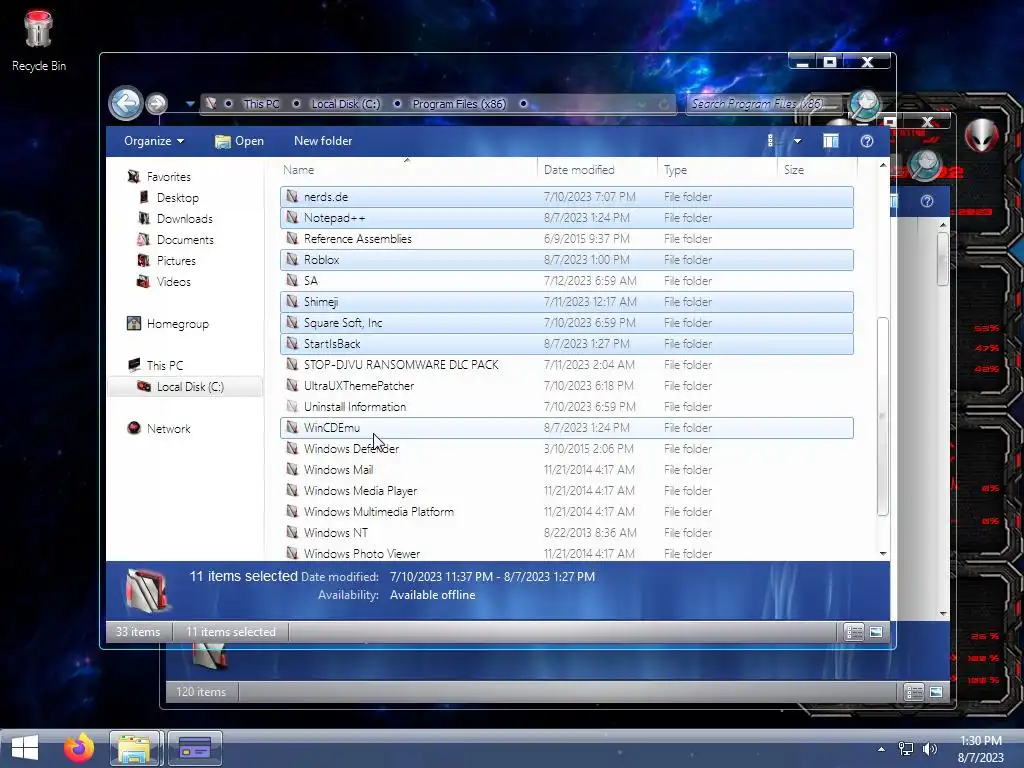Click This PC in the address bar
1024x768 pixels.
point(261,104)
